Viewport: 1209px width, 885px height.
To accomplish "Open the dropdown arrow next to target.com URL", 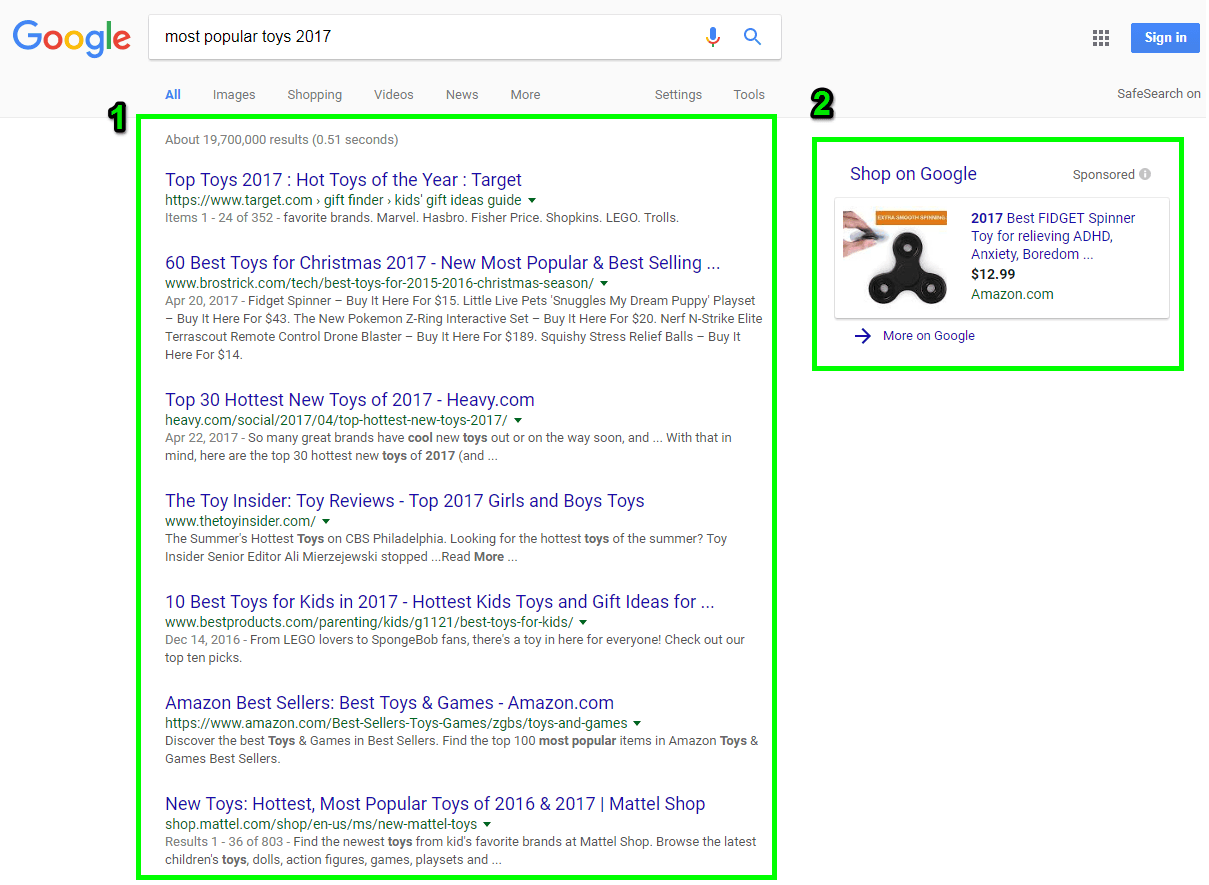I will [534, 200].
